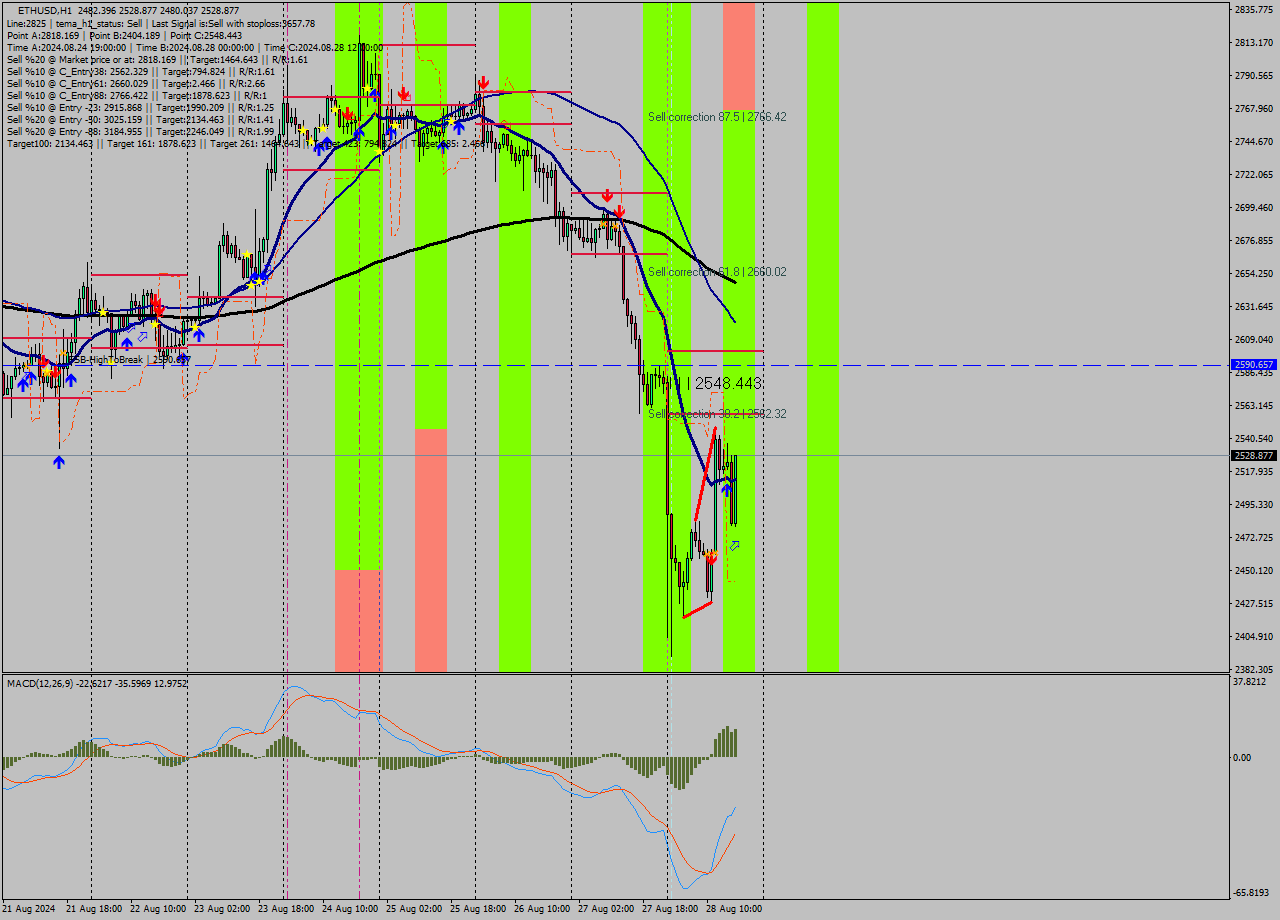Click the 28 Aug 10:00 time axis label
The image size is (1280, 920).
click(734, 908)
